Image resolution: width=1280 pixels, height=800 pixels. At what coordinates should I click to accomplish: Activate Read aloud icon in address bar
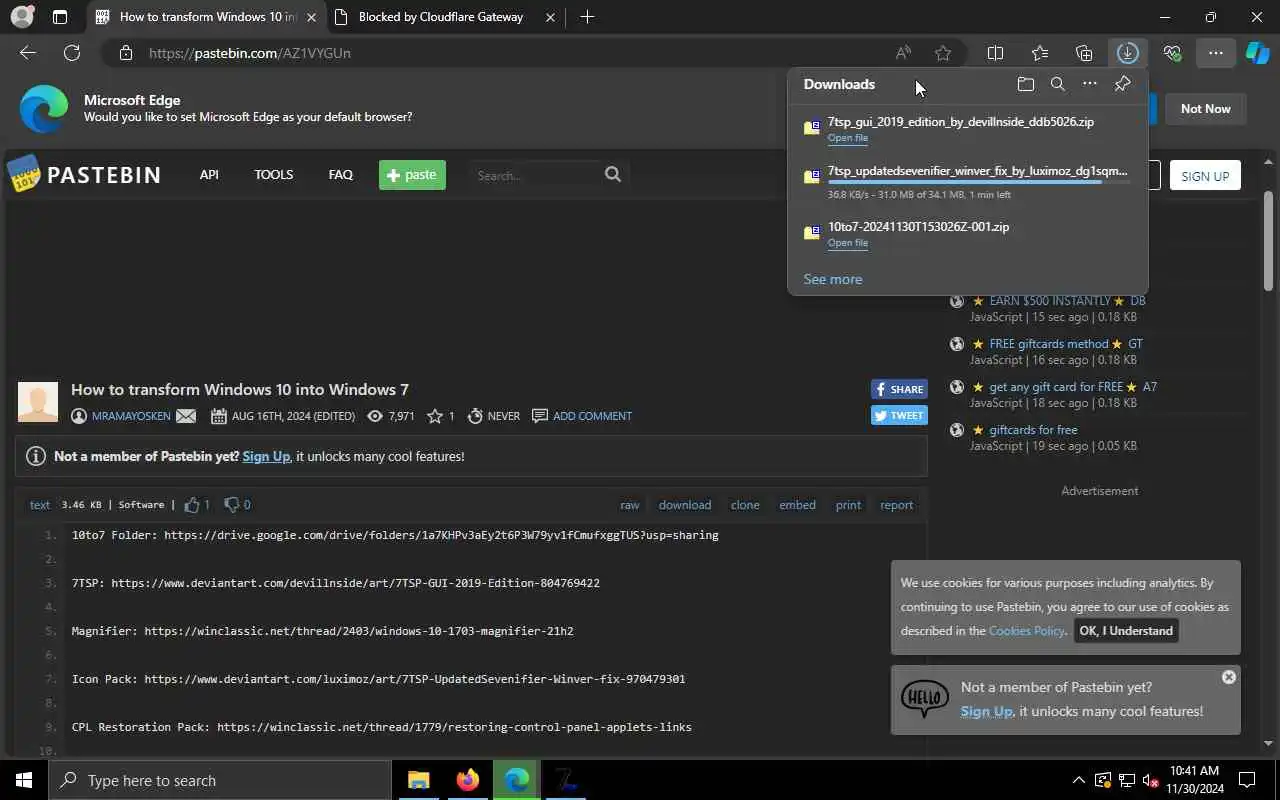pos(903,53)
